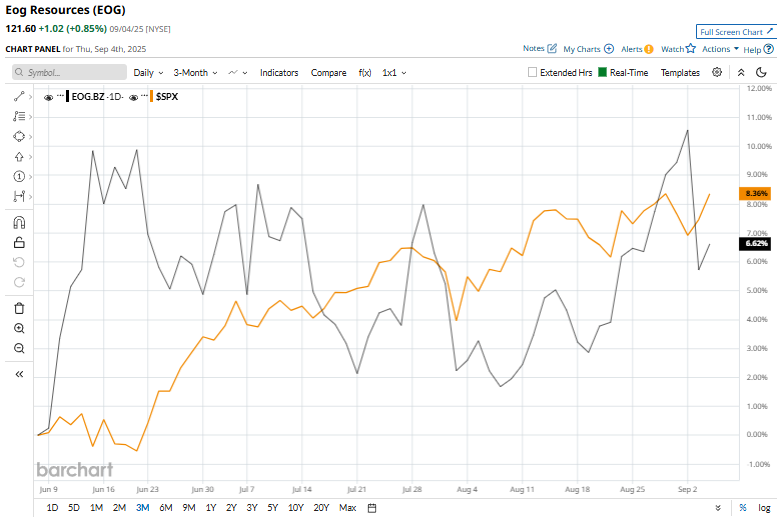The height and width of the screenshot is (521, 777).
Task: Open the text annotation list tool
Action: click(x=19, y=116)
